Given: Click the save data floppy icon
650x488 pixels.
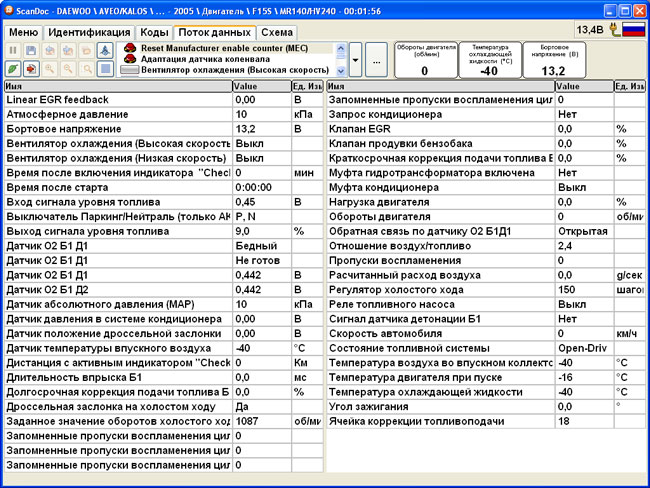Looking at the screenshot, I should point(32,50).
